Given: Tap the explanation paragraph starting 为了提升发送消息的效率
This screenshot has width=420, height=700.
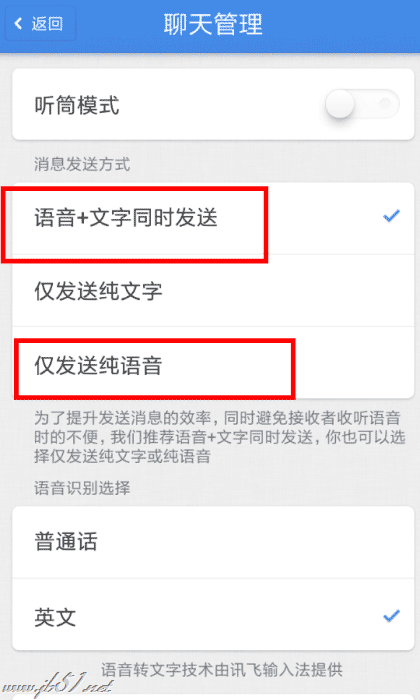Looking at the screenshot, I should click(x=219, y=437).
